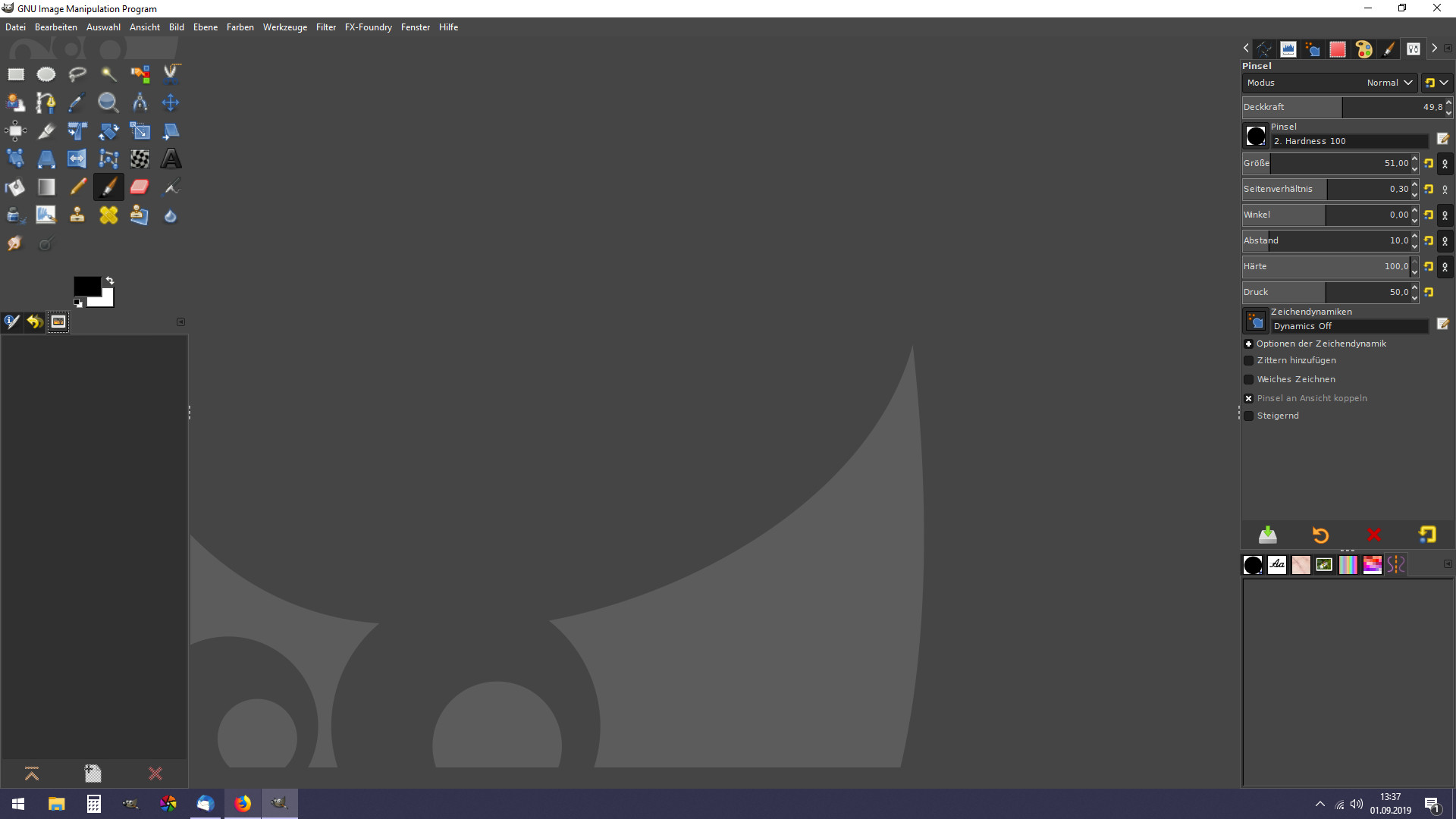The height and width of the screenshot is (819, 1456).
Task: Toggle the Steigernd checkbox
Action: 1249,416
